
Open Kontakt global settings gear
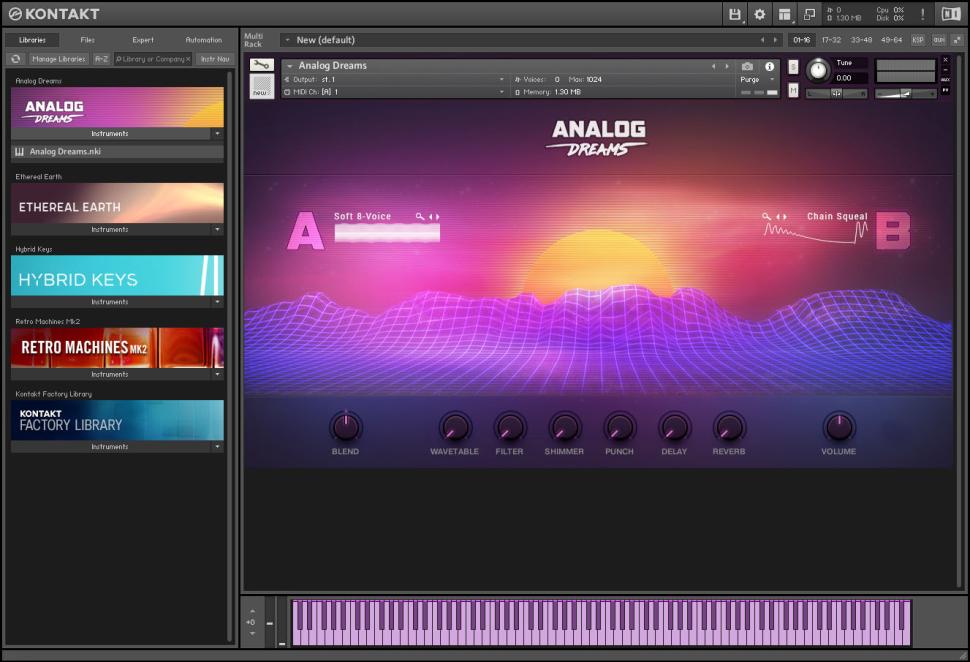pos(760,14)
